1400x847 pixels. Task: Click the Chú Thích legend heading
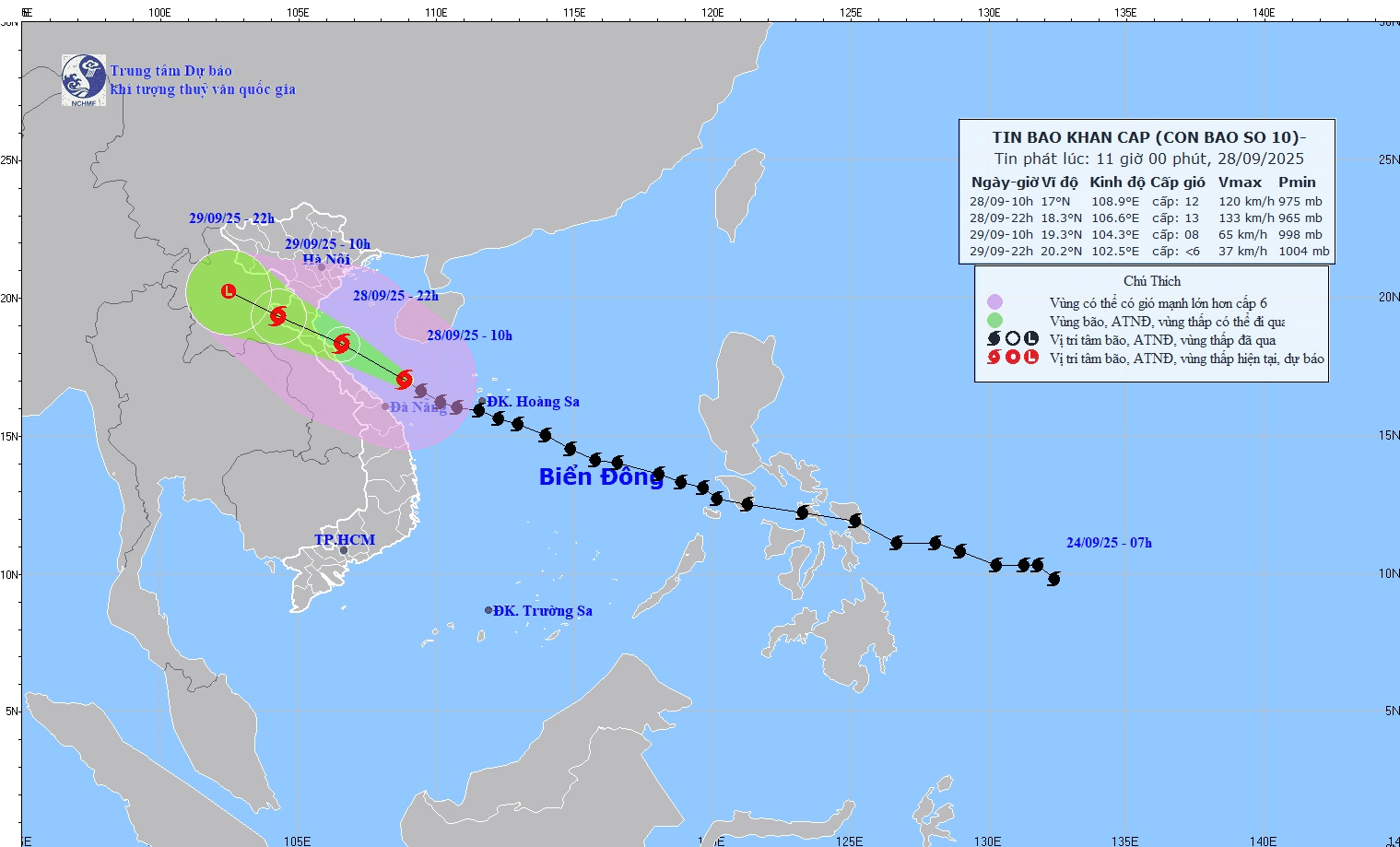click(1152, 281)
